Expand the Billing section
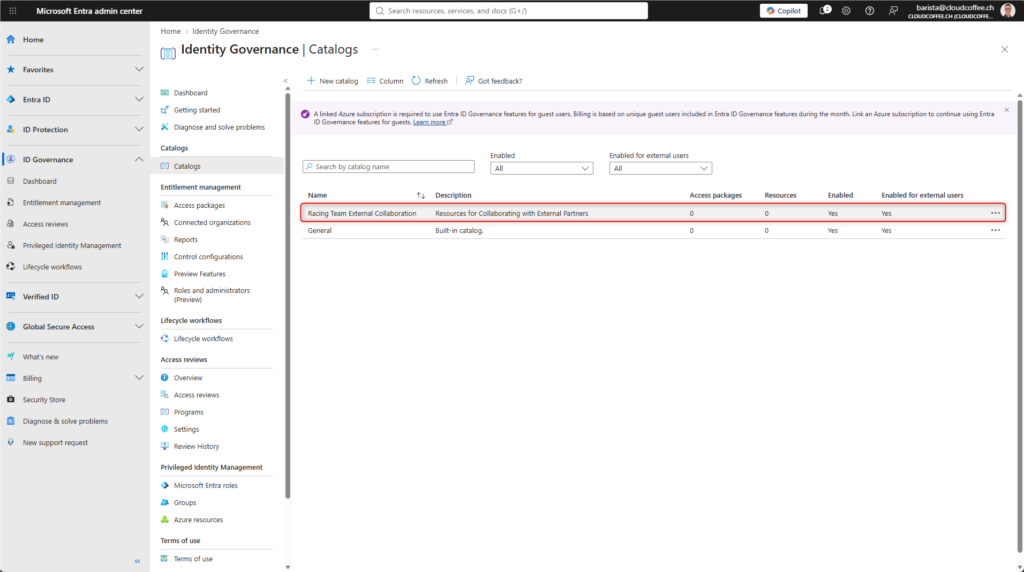The image size is (1024, 572). (x=139, y=378)
